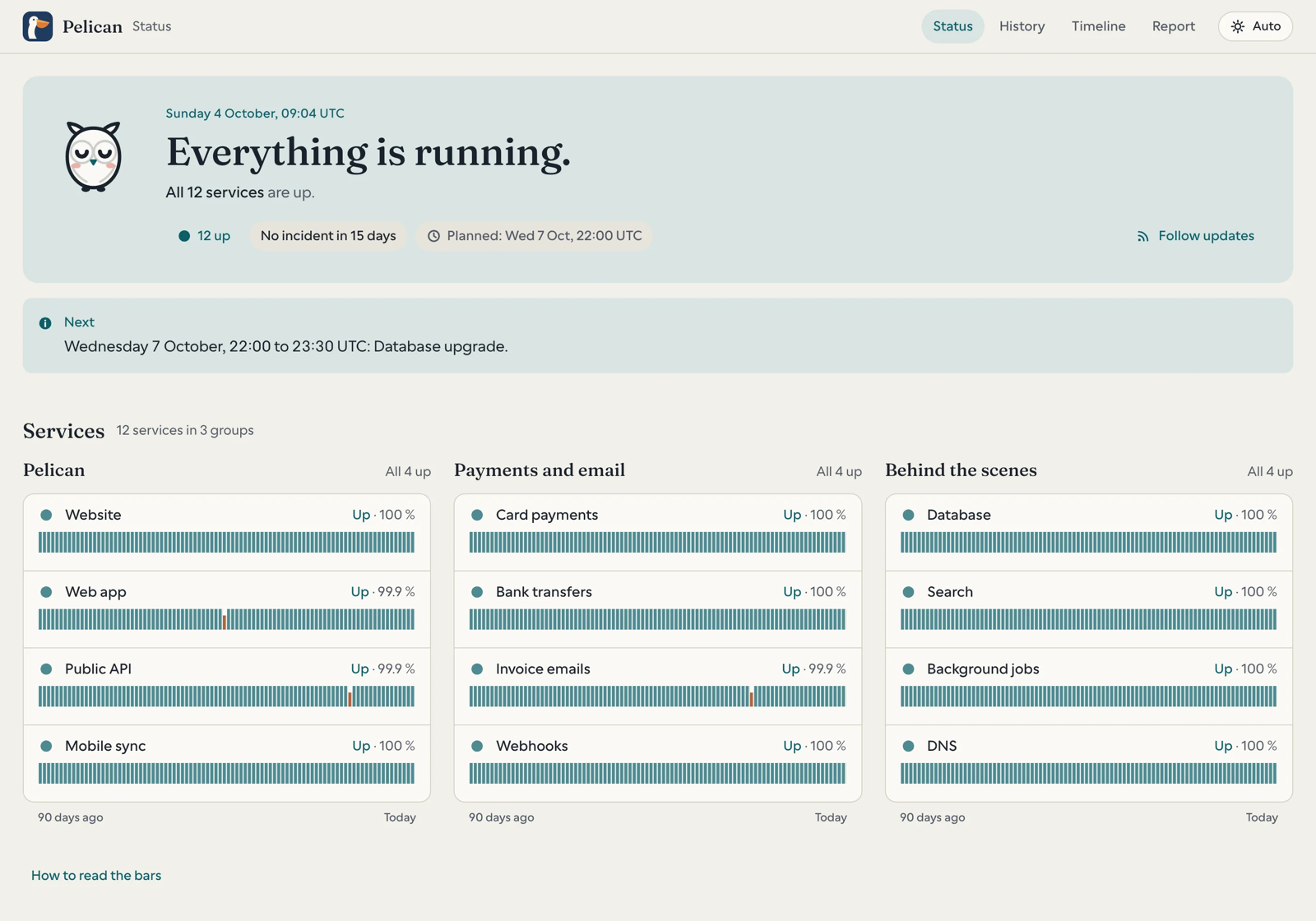Click the Background jobs service name
The image size is (1316, 921).
pos(983,669)
